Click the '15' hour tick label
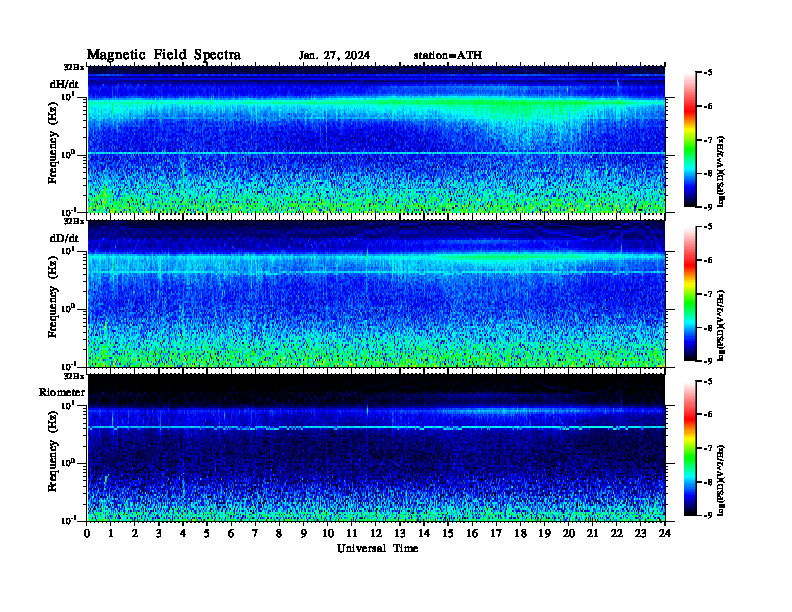The height and width of the screenshot is (612, 792). [448, 534]
